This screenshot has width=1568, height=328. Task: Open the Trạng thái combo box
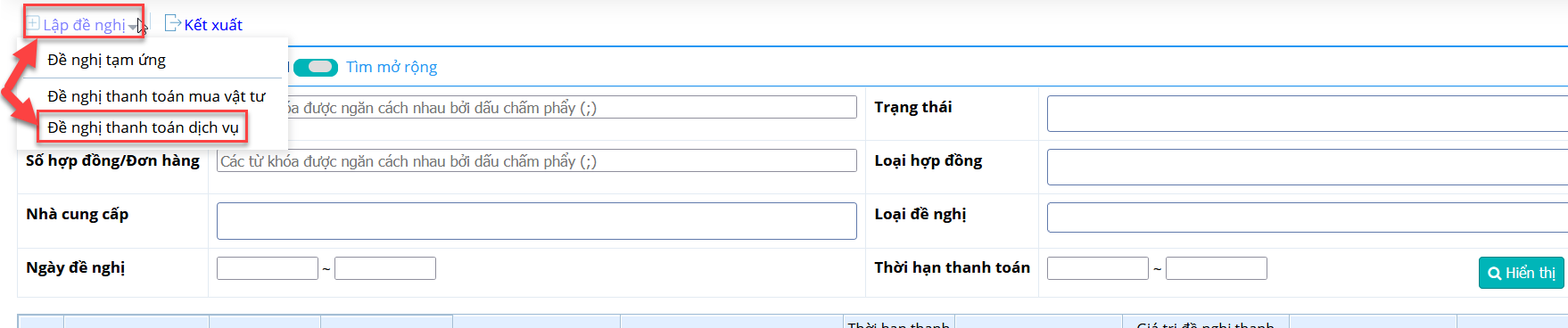click(x=1307, y=114)
